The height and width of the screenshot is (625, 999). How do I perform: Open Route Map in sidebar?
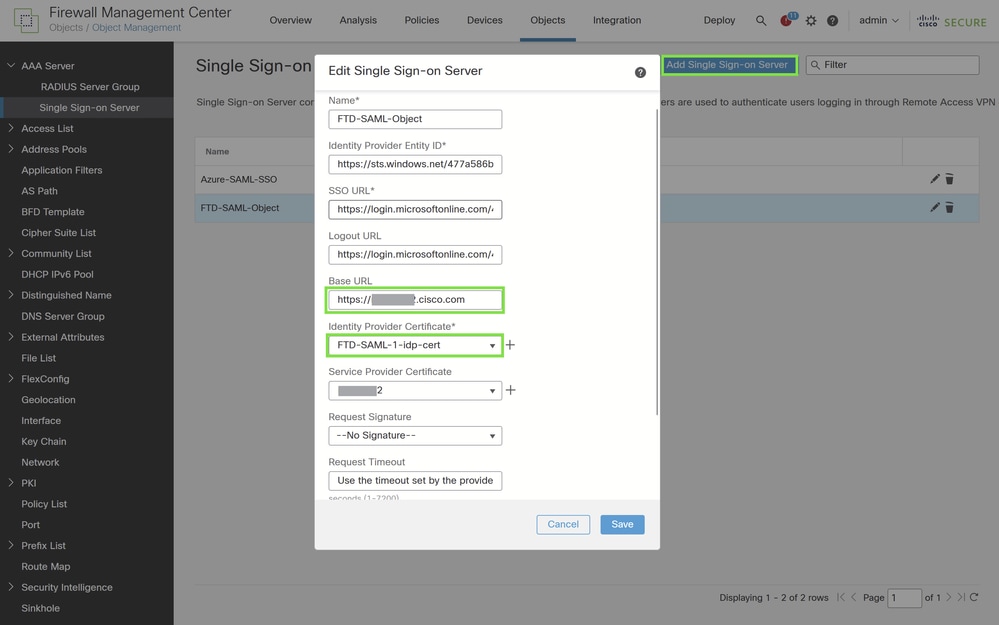click(46, 566)
